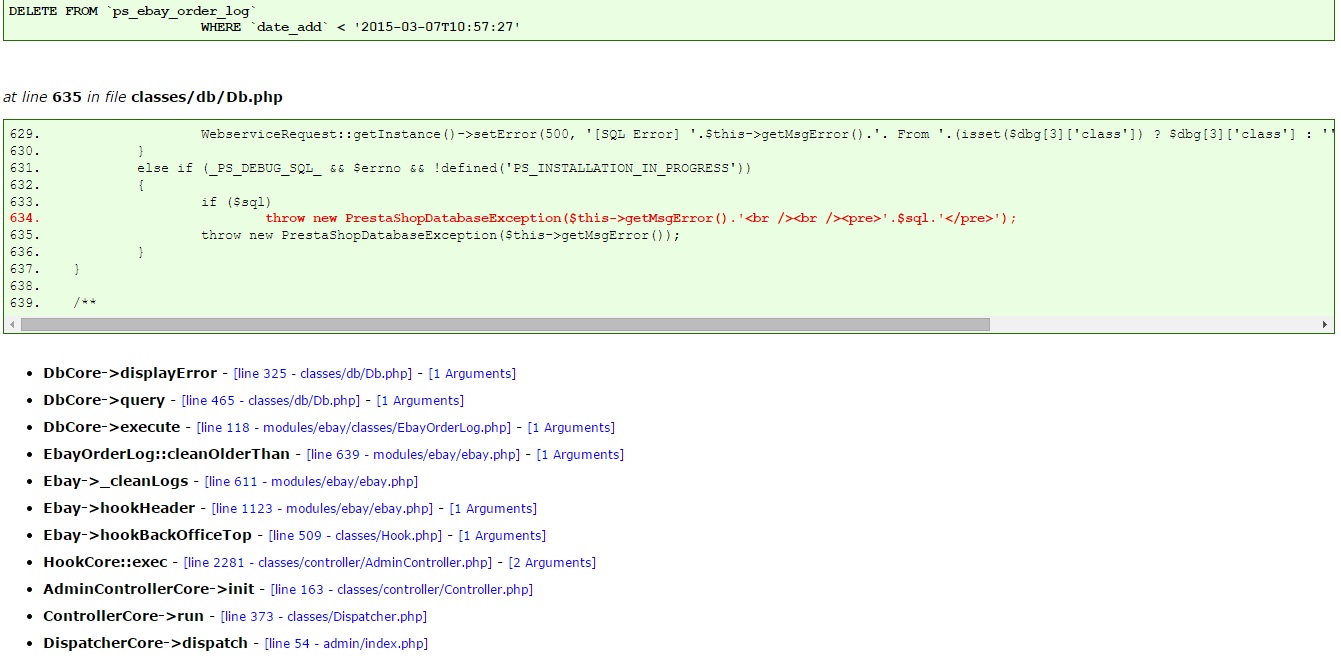Click the 'classes/db/Db.php' file name heading
The width and height of the screenshot is (1341, 665).
(x=207, y=97)
